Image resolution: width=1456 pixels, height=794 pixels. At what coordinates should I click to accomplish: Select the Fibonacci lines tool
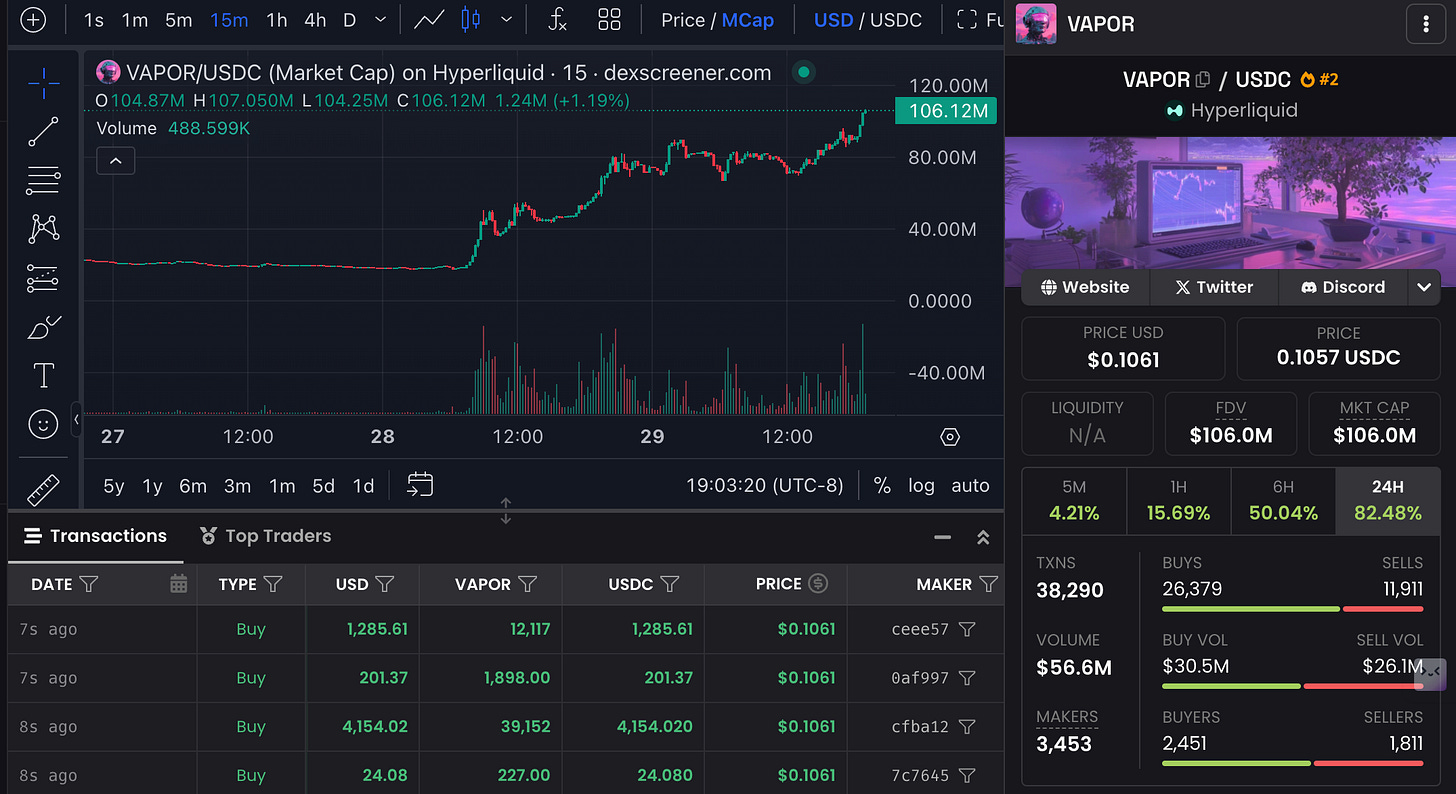pyautogui.click(x=43, y=181)
